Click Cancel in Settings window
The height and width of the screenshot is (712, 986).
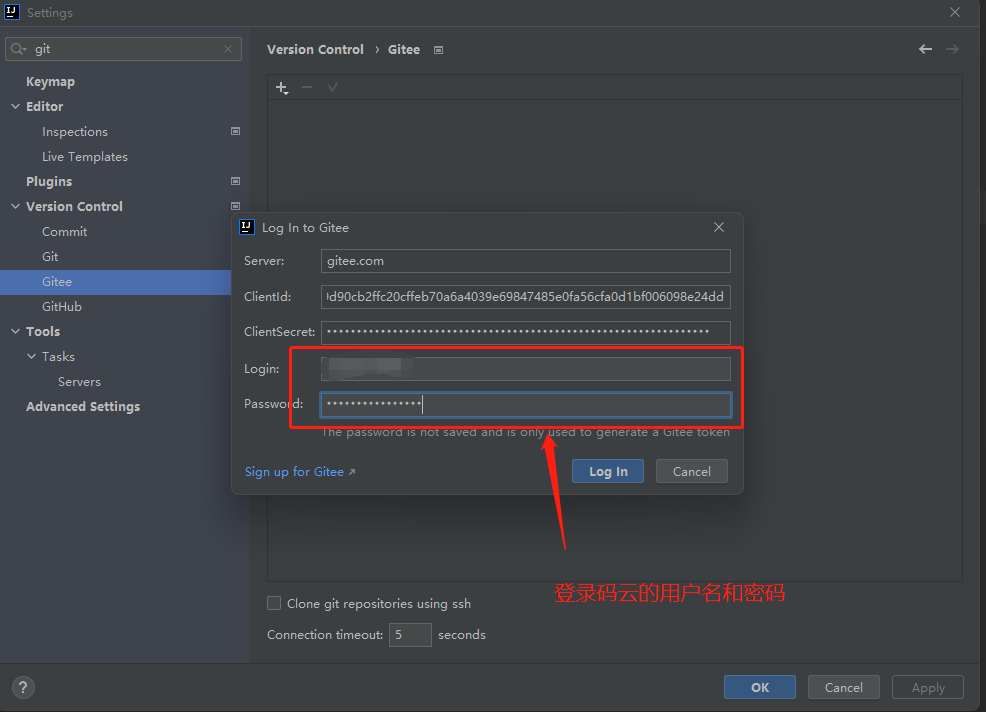843,687
